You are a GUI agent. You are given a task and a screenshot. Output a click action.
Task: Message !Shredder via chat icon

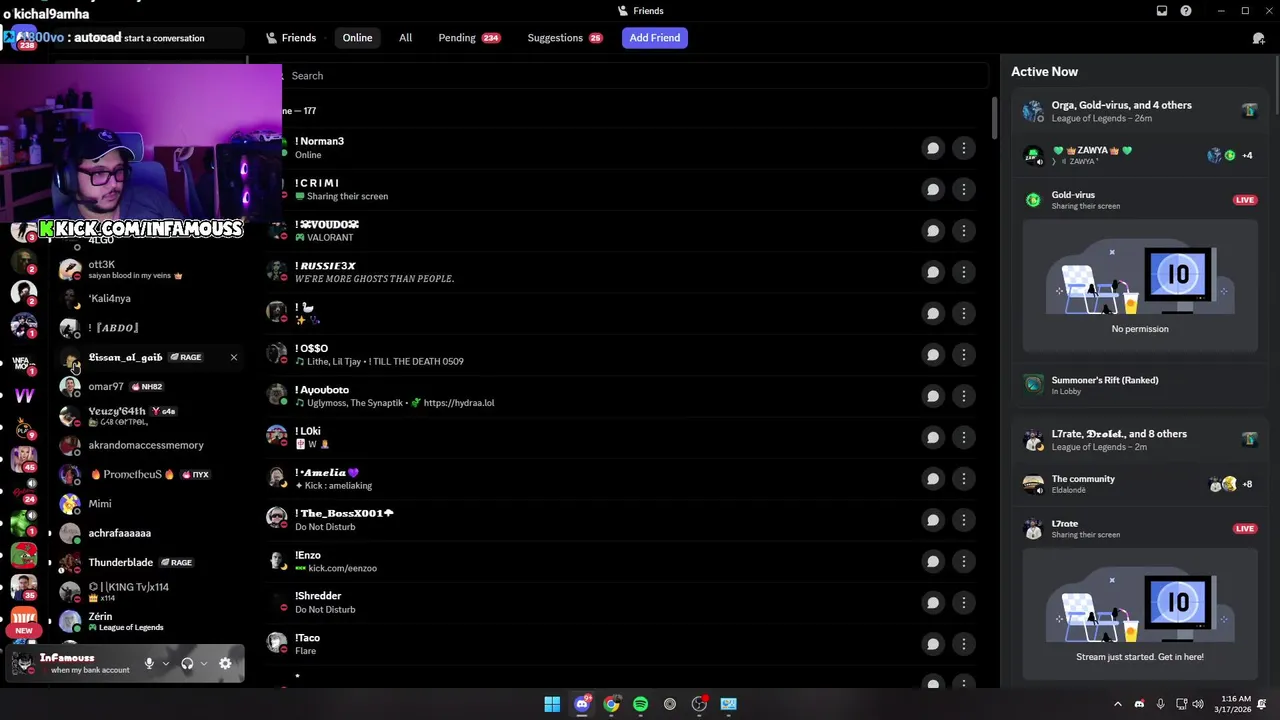pos(933,603)
